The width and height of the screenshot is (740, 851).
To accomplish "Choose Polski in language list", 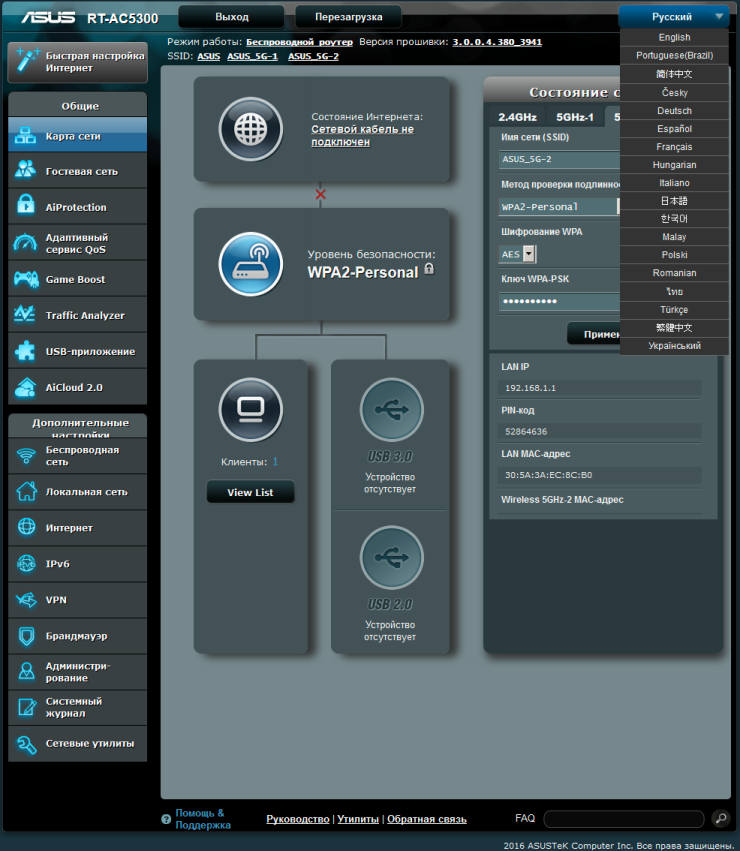I will (674, 255).
